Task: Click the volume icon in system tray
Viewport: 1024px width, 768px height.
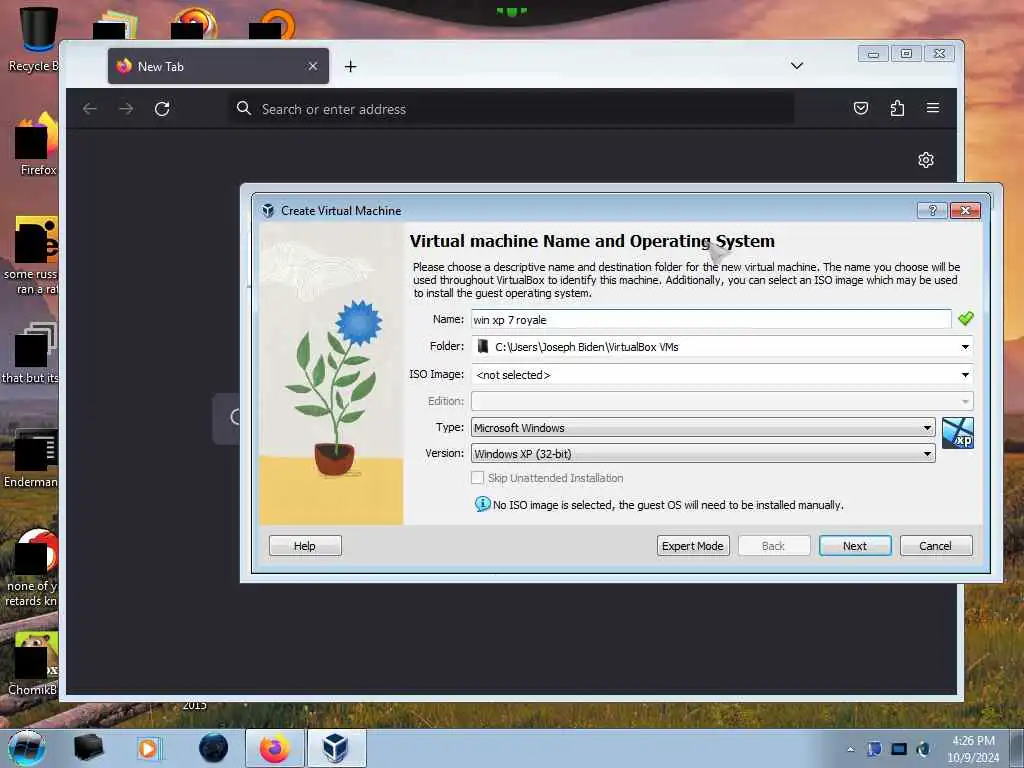Action: click(x=923, y=749)
